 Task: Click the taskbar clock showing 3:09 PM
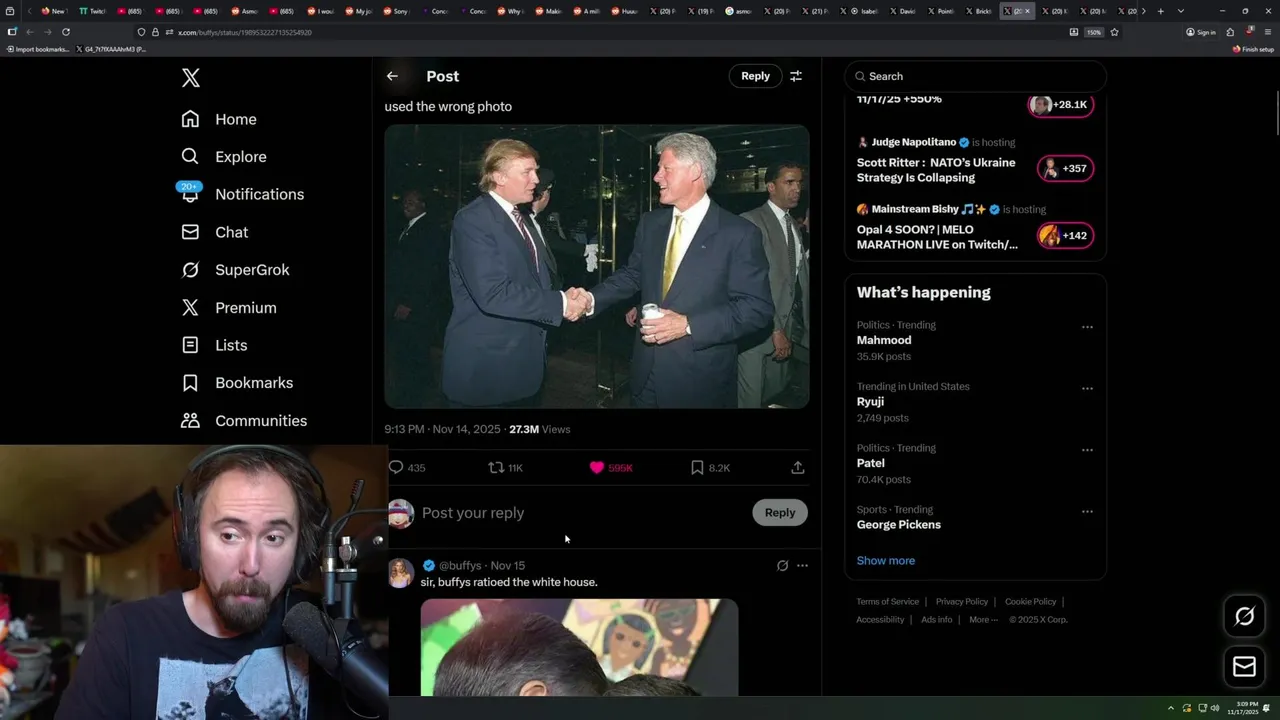pyautogui.click(x=1245, y=708)
